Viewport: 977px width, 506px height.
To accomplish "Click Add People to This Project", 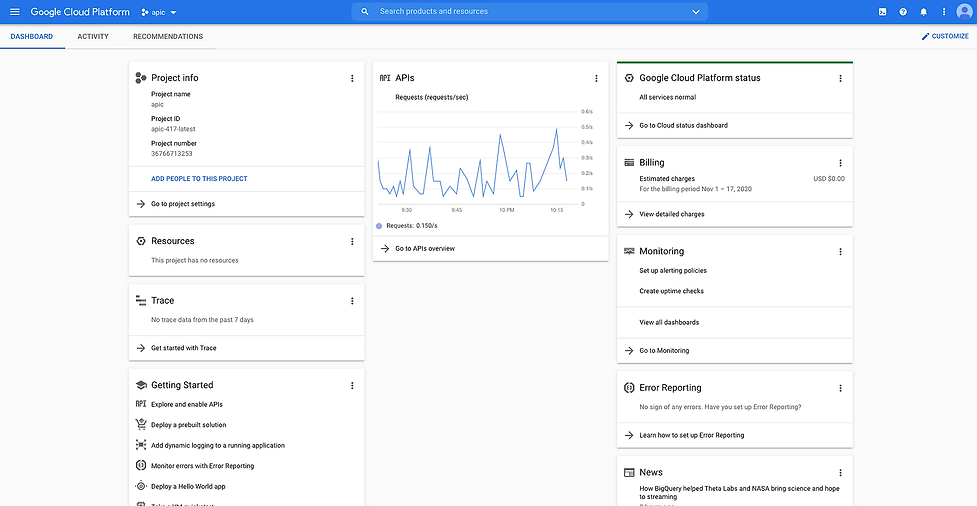I will point(199,179).
